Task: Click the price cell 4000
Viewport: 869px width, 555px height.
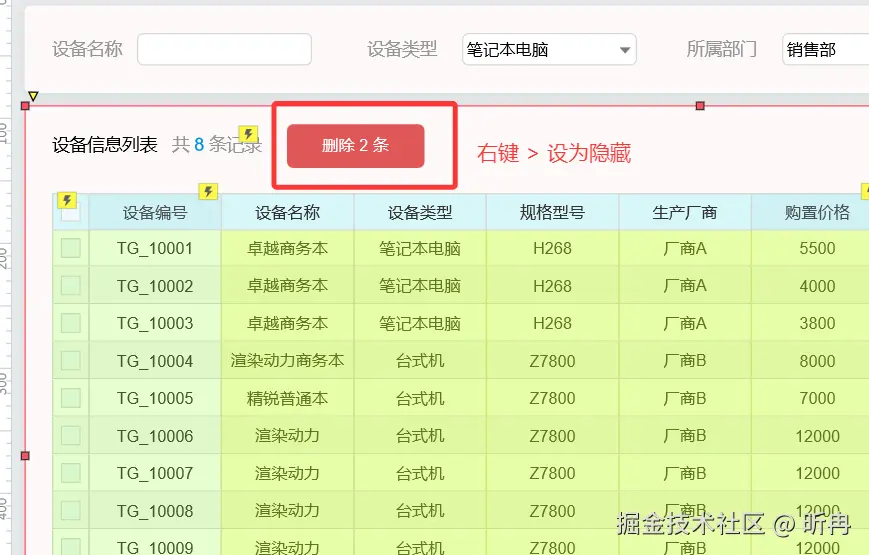Action: coord(811,286)
